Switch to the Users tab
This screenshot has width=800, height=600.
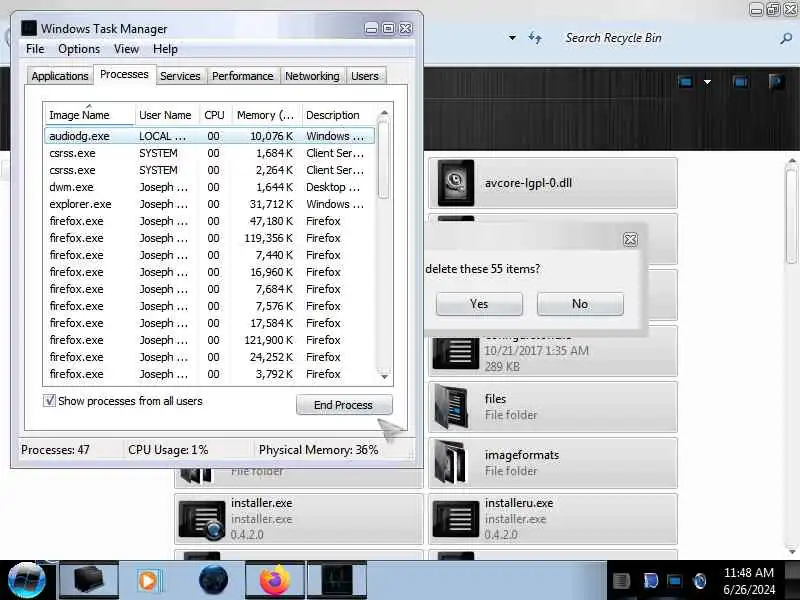pos(365,76)
